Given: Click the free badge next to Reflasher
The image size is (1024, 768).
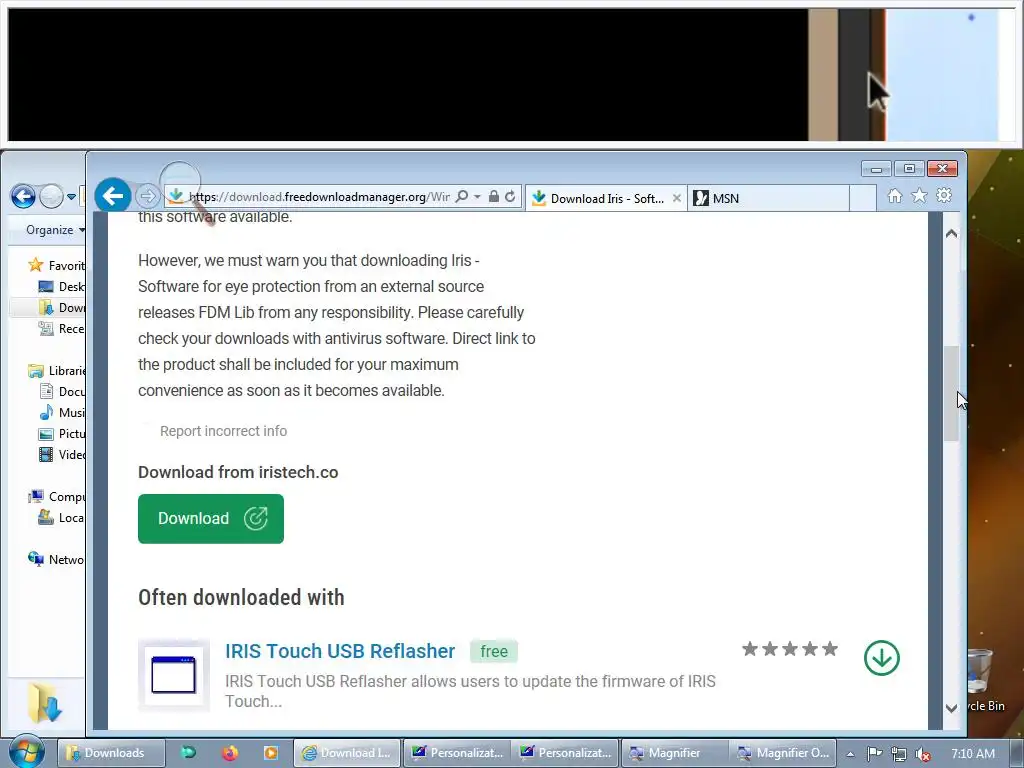Looking at the screenshot, I should click(x=494, y=652).
